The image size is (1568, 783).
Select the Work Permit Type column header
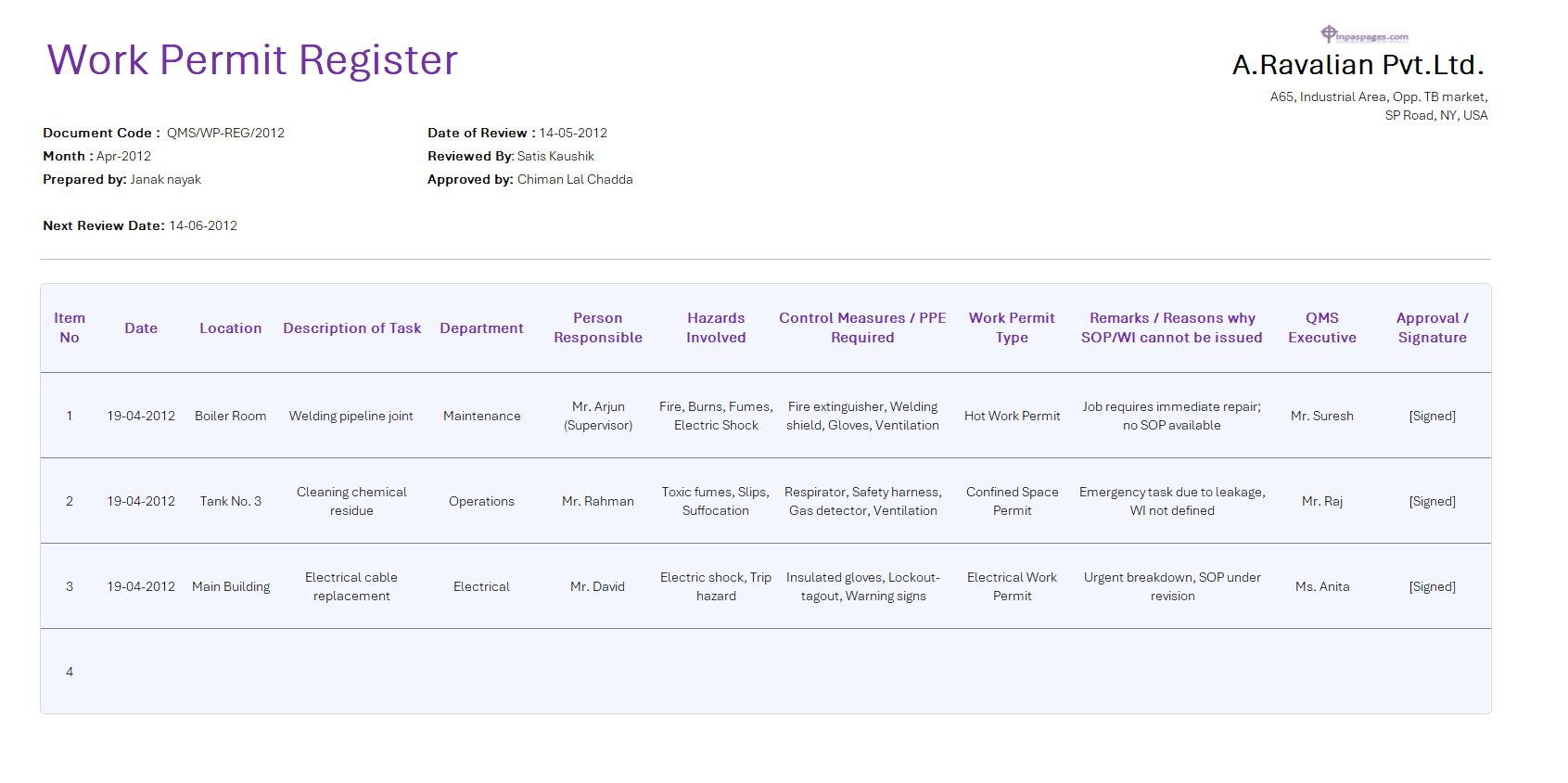point(1012,328)
